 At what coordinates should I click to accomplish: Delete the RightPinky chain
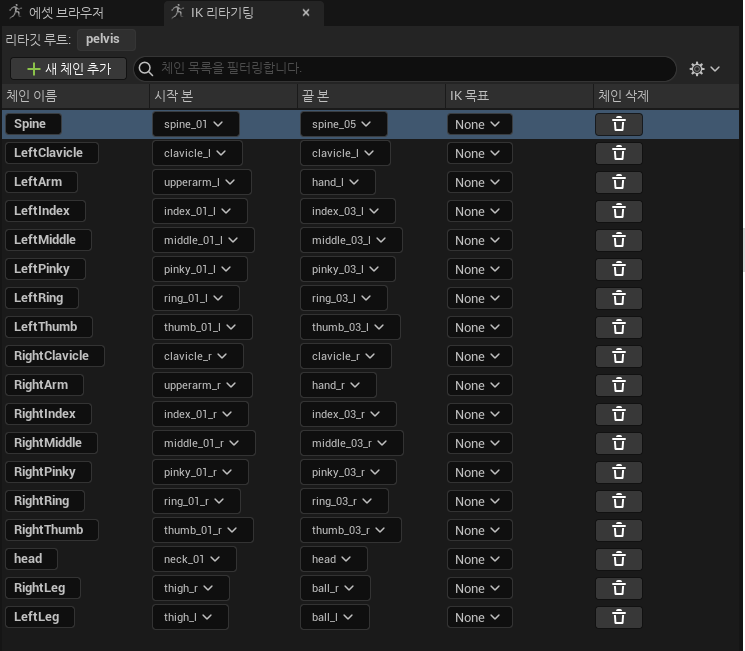pyautogui.click(x=619, y=472)
